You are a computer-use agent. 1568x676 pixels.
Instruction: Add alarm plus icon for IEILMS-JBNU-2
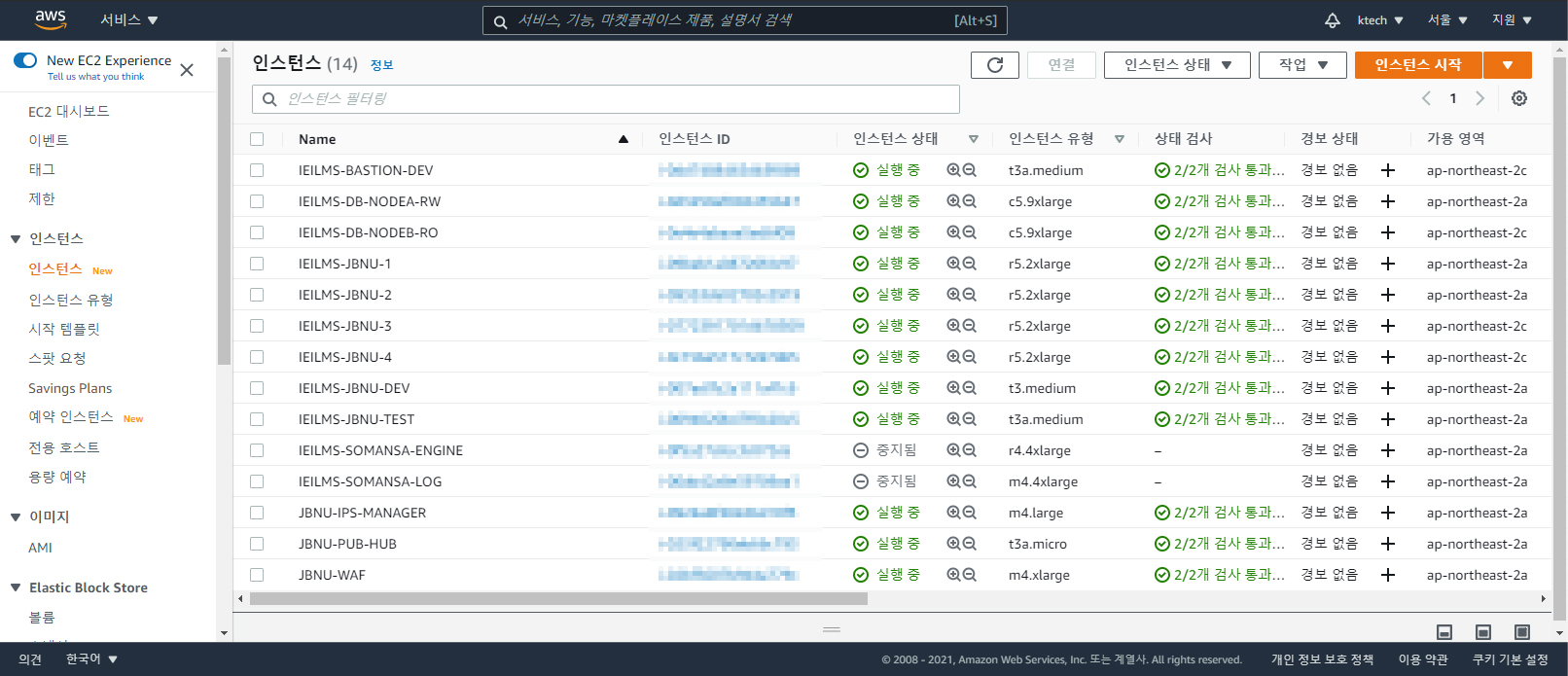coord(1388,295)
